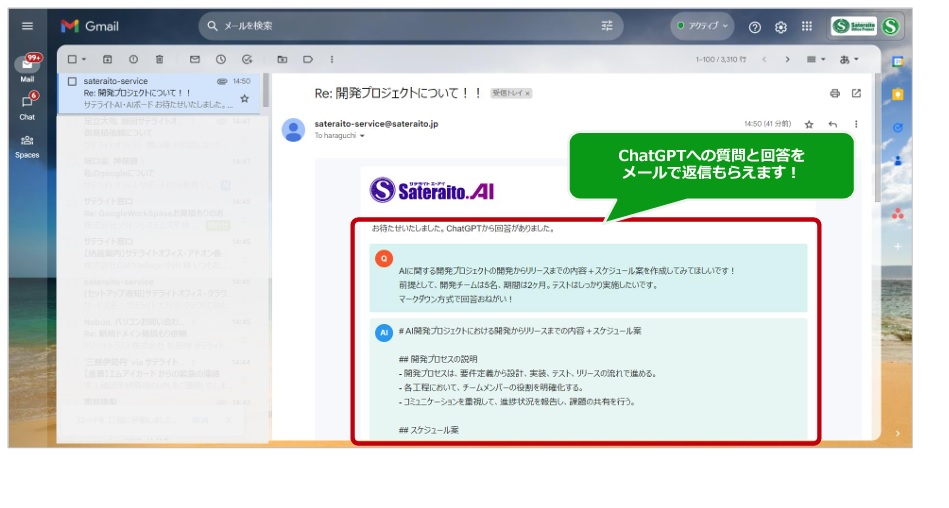Check the sateraito-service email checkbox
This screenshot has height=508, width=949.
pos(72,81)
